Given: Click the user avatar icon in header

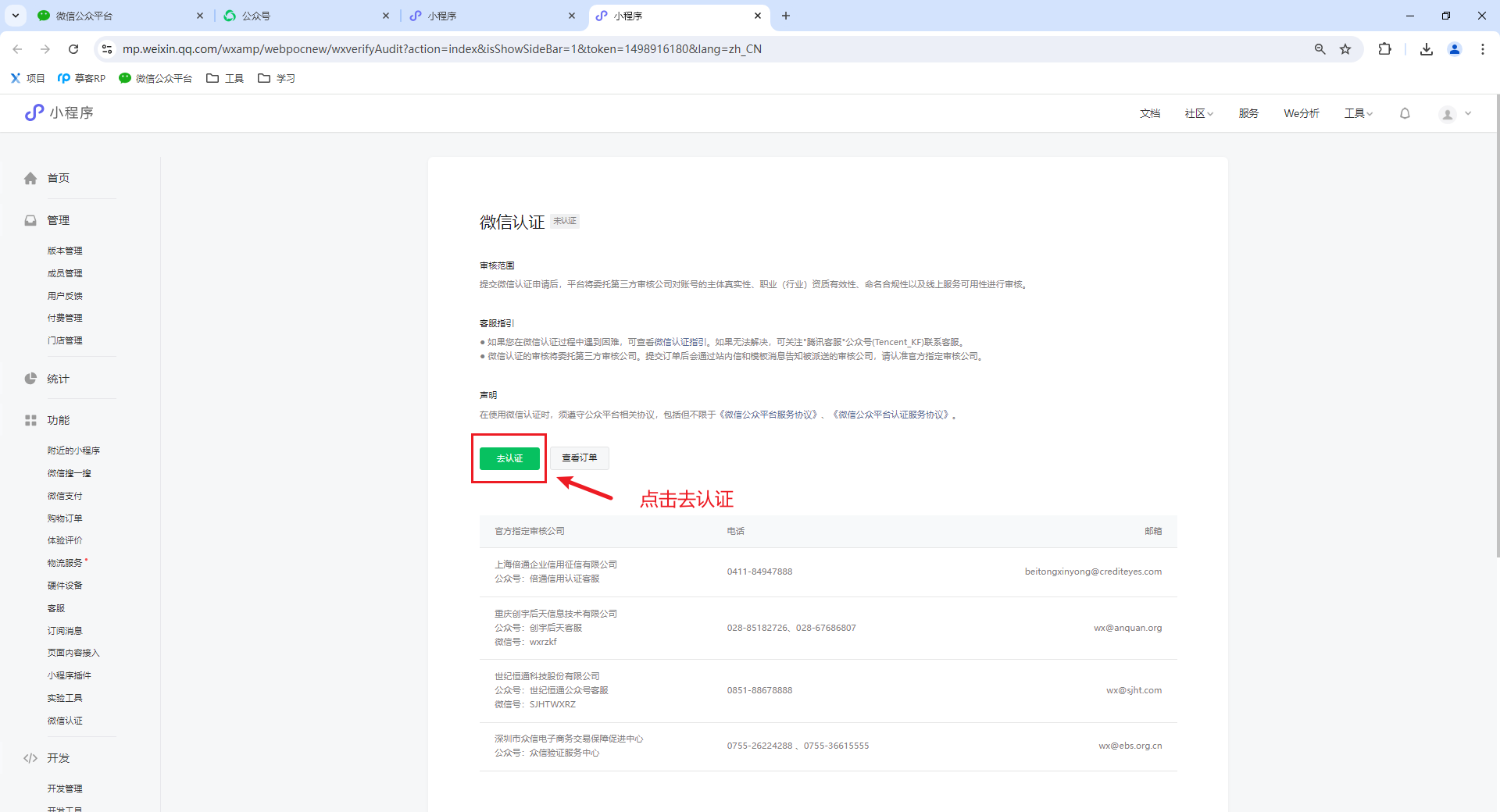Looking at the screenshot, I should (x=1448, y=114).
